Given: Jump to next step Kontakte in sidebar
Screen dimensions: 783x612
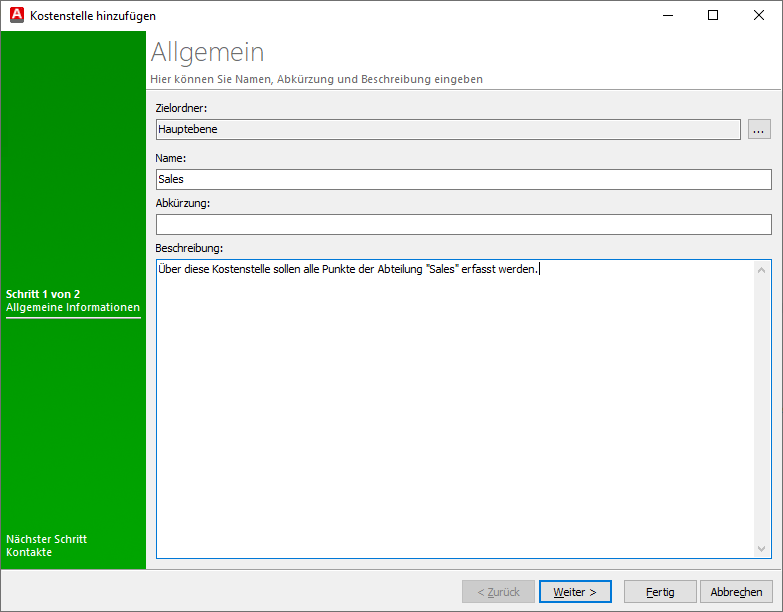Looking at the screenshot, I should 29,552.
